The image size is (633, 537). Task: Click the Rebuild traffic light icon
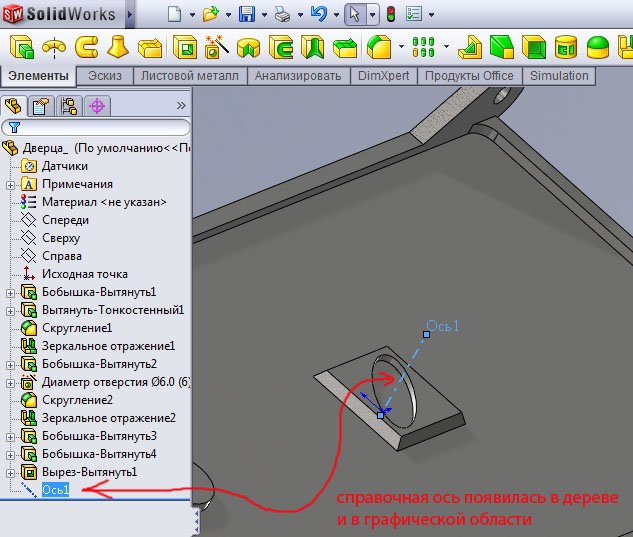point(390,15)
